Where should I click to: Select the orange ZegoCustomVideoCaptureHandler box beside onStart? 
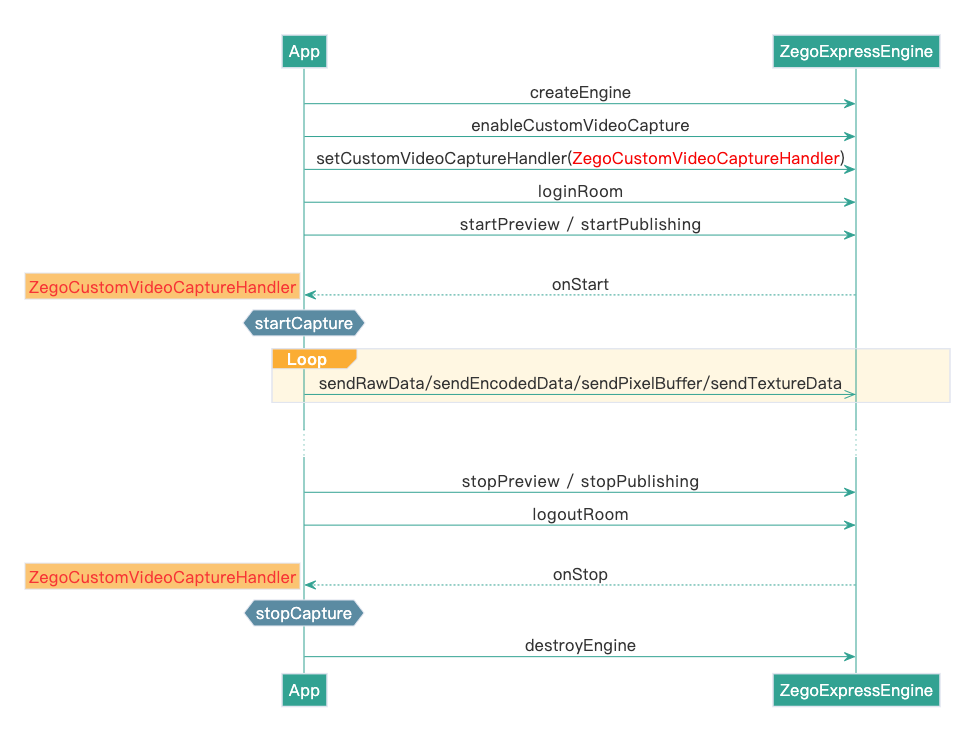pos(163,288)
